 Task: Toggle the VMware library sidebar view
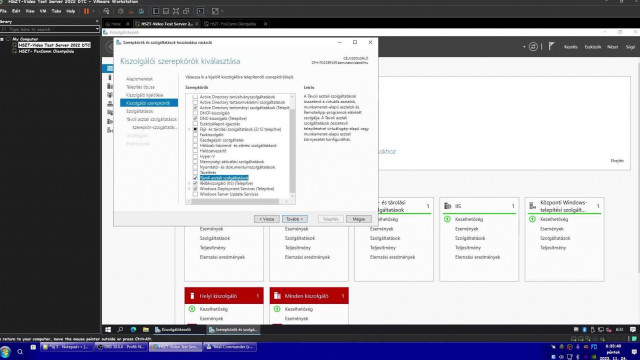coord(156,11)
